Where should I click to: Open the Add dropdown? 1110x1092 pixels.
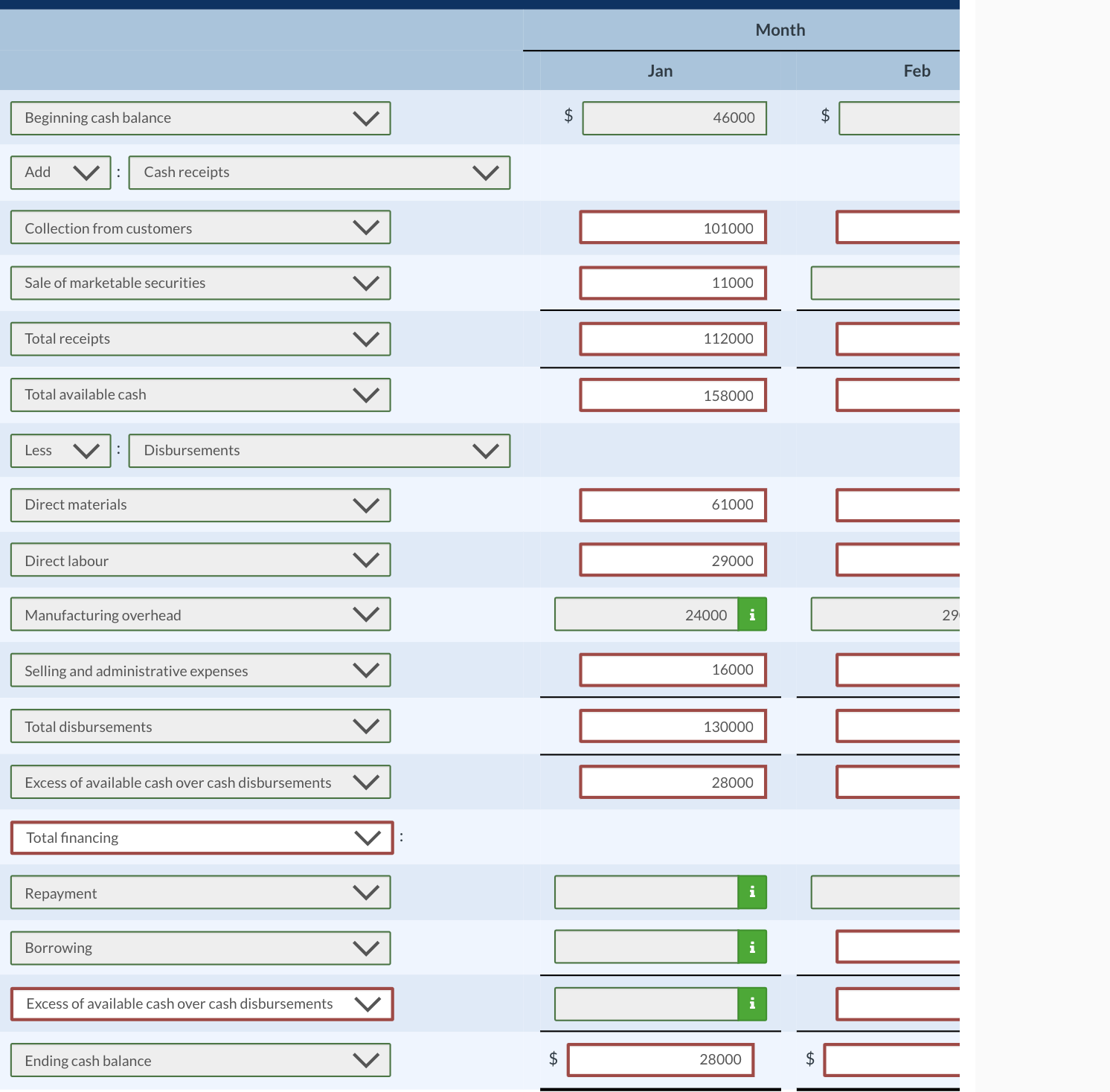61,173
